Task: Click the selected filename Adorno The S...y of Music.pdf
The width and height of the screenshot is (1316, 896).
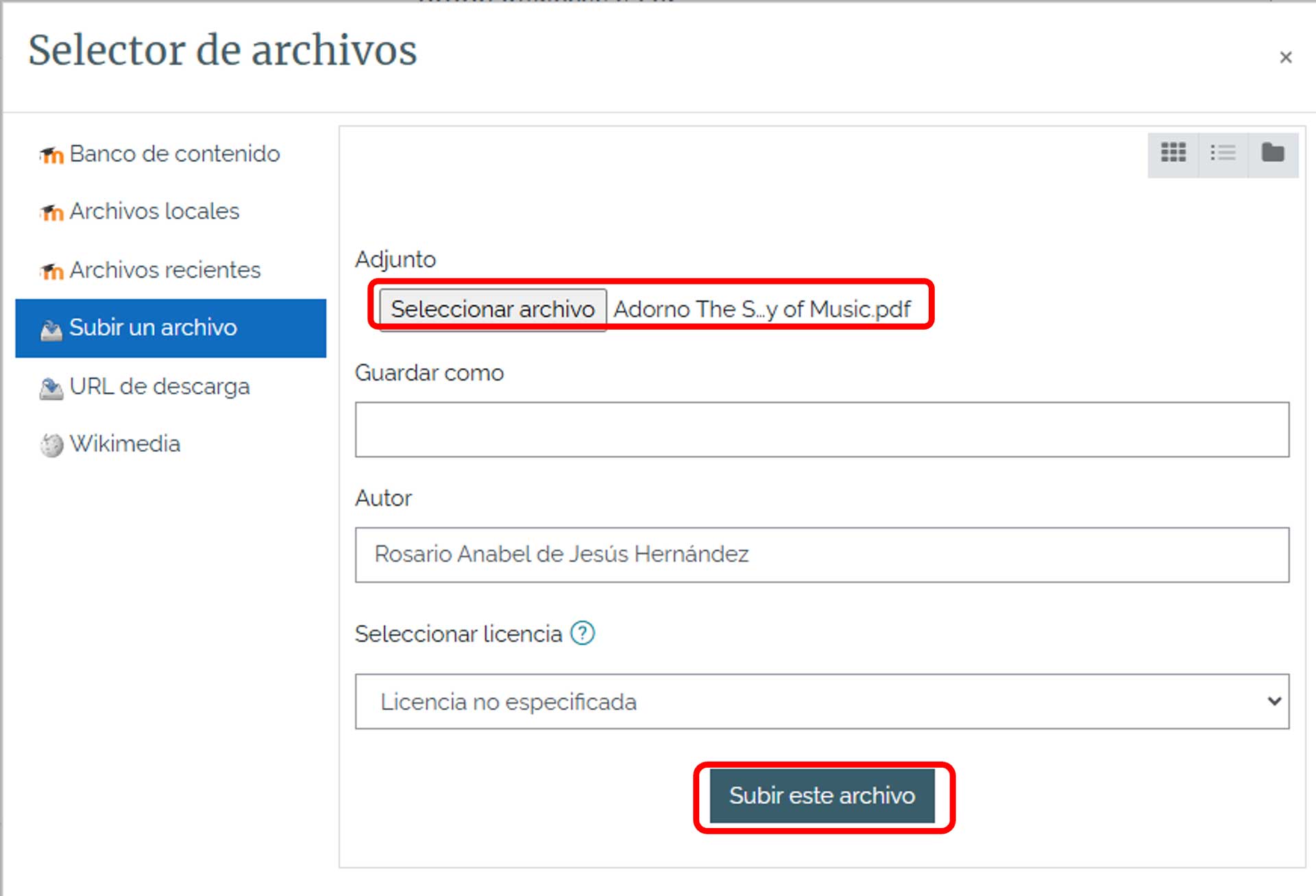Action: (x=762, y=310)
